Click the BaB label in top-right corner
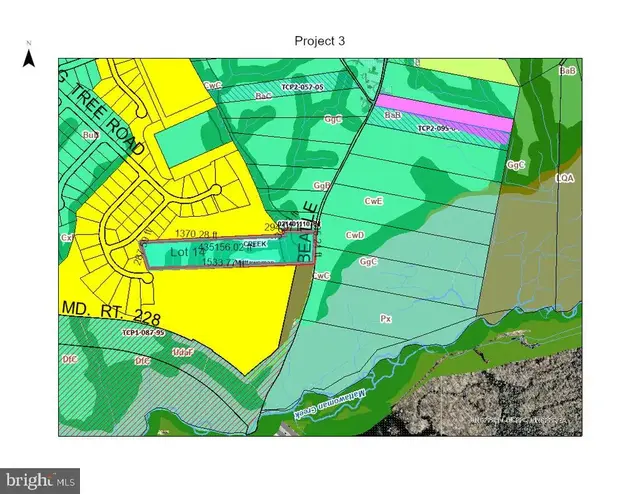 click(x=568, y=71)
